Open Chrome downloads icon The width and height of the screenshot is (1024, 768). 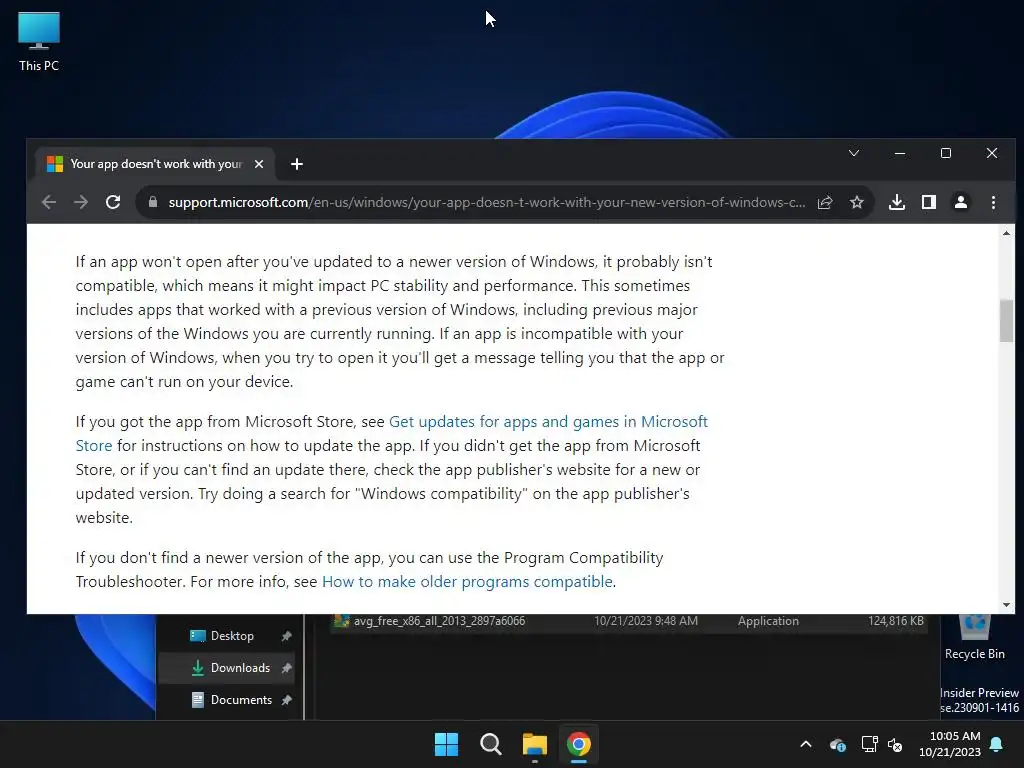point(897,202)
